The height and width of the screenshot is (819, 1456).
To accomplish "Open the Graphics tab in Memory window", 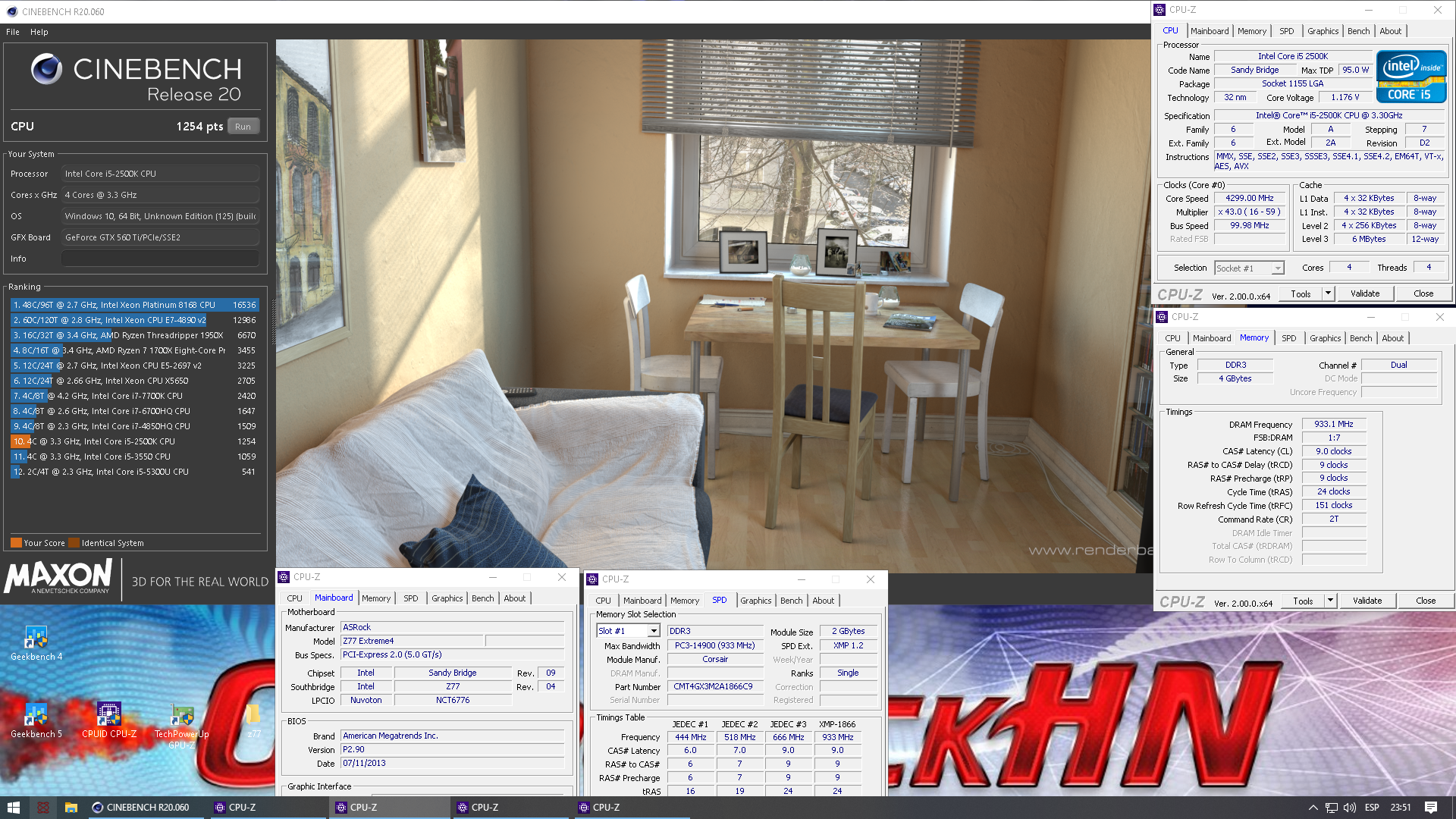I will pyautogui.click(x=1325, y=338).
